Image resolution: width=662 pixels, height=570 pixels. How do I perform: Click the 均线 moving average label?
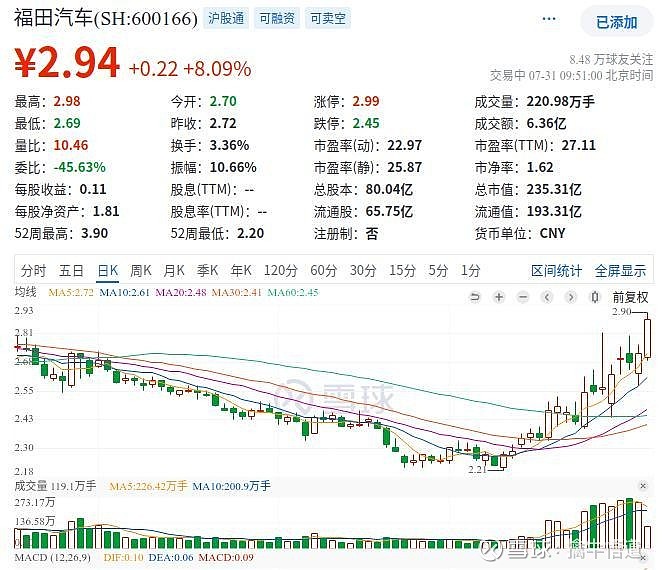pyautogui.click(x=26, y=291)
